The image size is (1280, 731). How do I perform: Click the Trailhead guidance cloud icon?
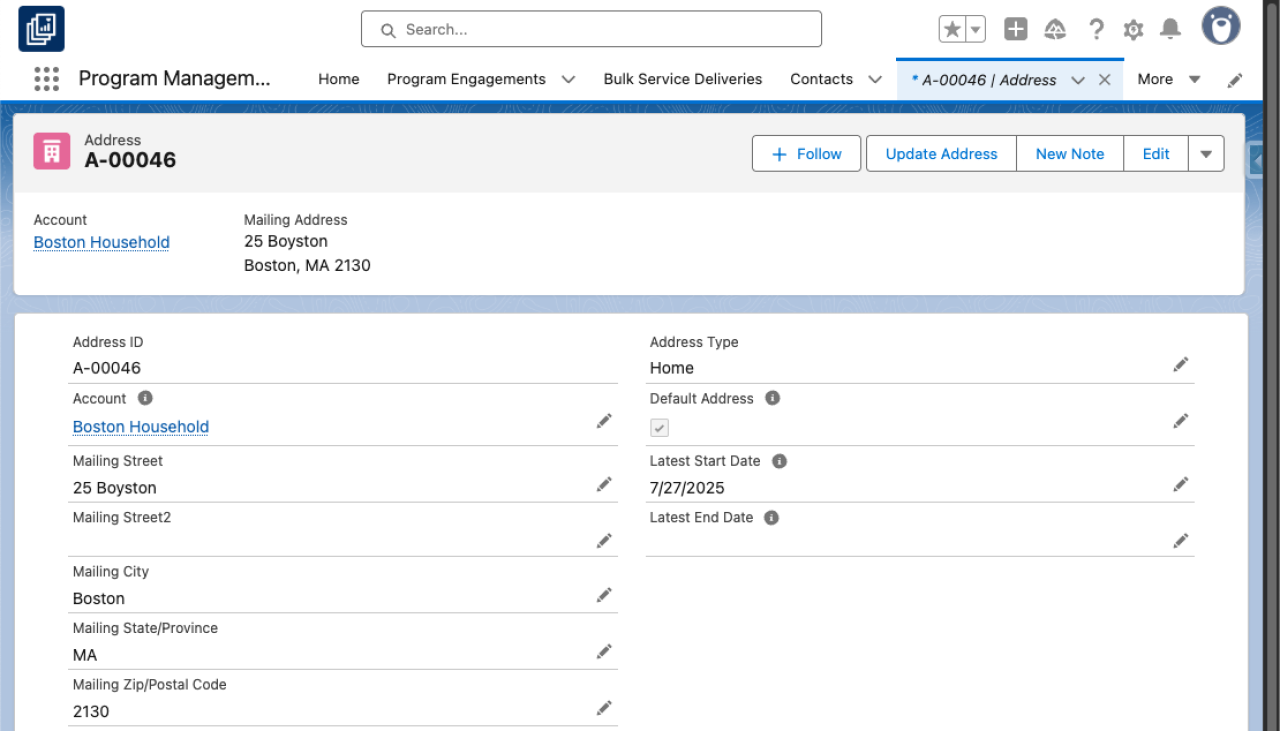pyautogui.click(x=1055, y=29)
